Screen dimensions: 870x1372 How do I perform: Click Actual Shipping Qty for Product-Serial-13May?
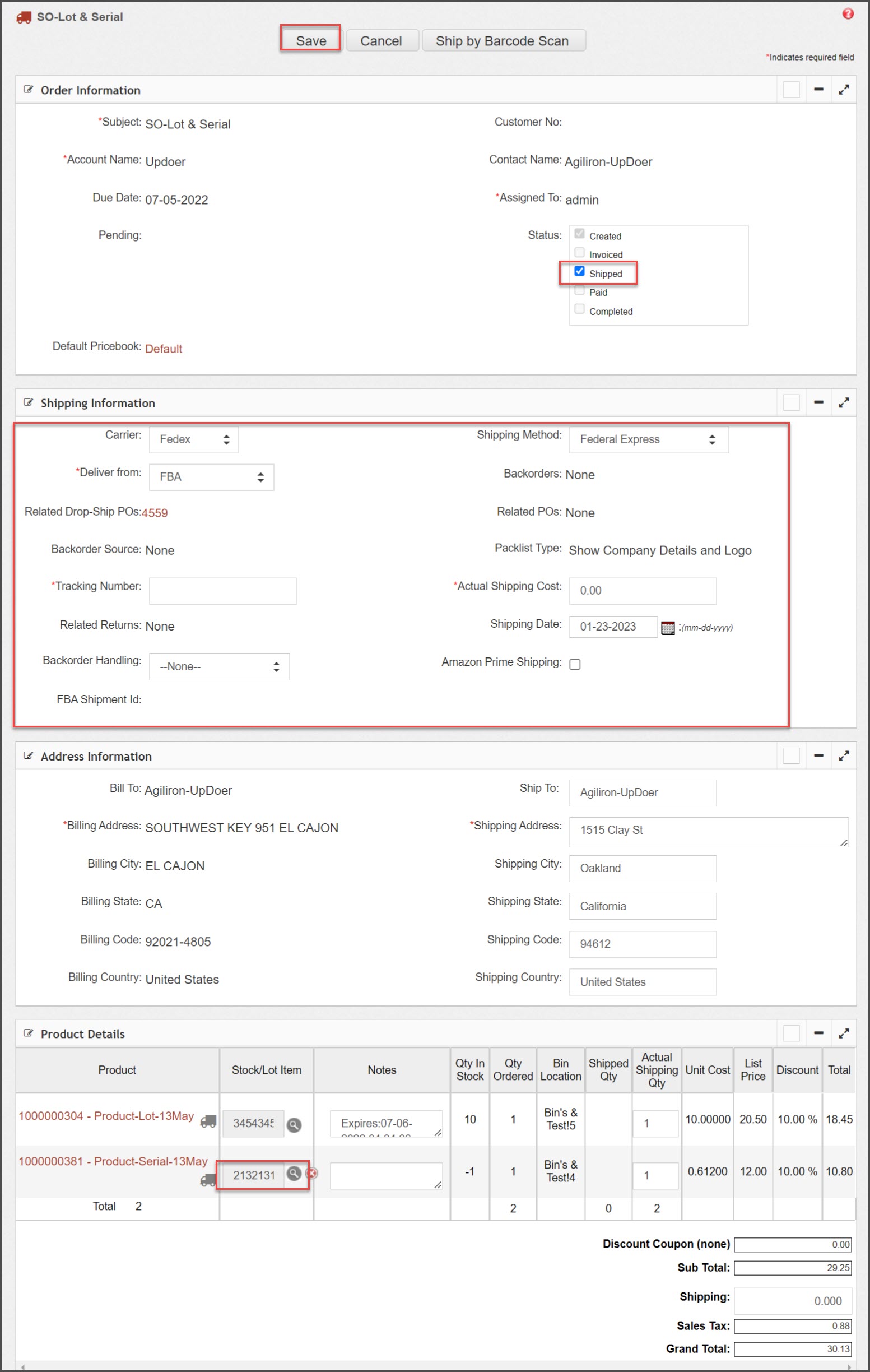point(655,1176)
